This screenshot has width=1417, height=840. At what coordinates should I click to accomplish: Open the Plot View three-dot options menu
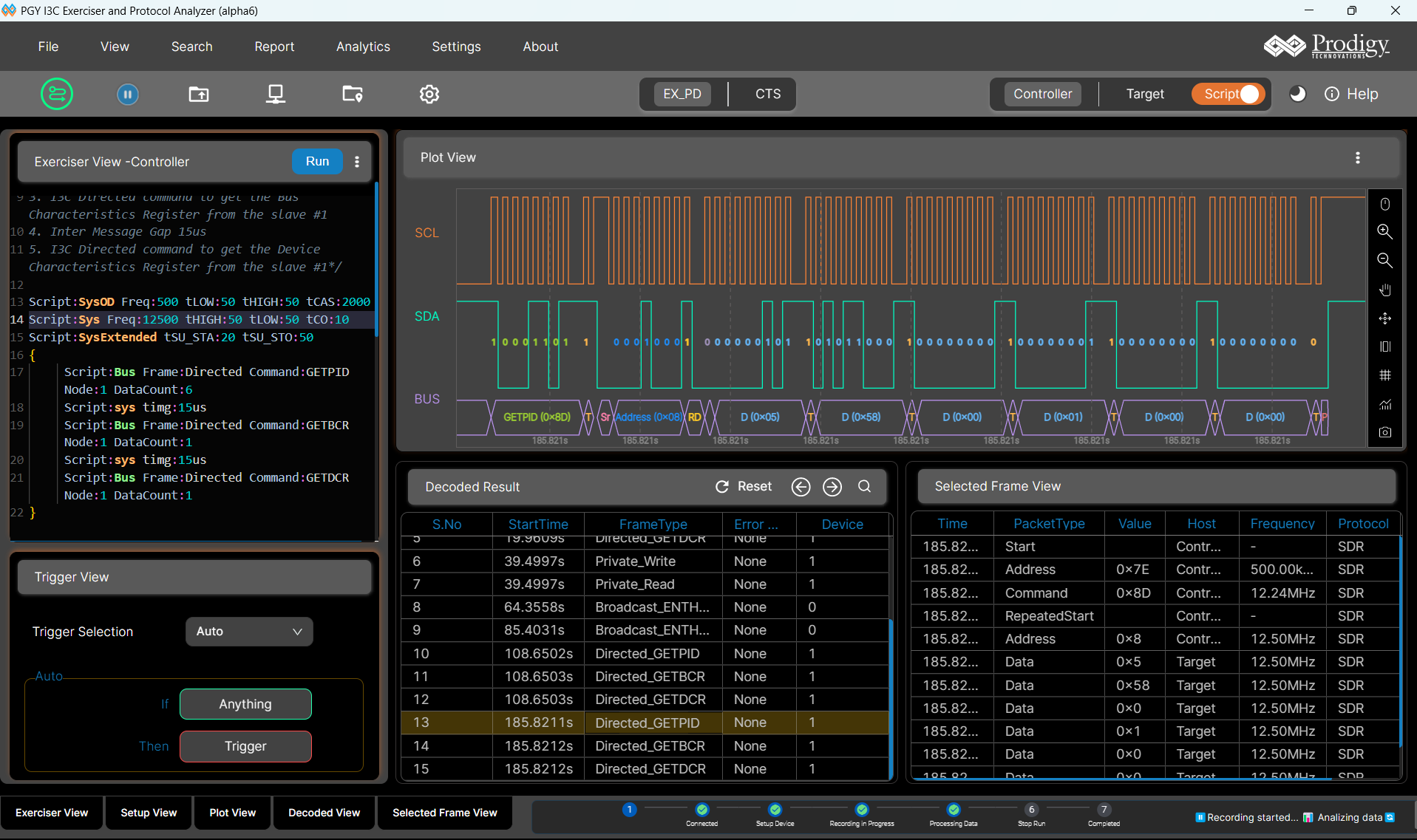pos(1357,157)
